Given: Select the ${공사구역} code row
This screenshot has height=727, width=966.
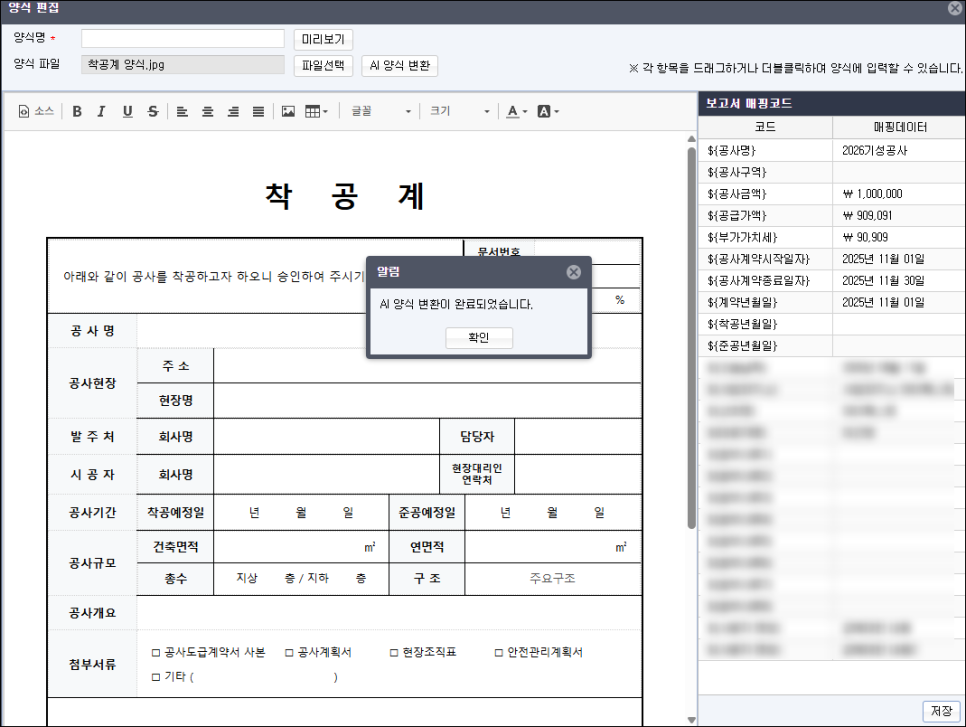Looking at the screenshot, I should click(832, 173).
